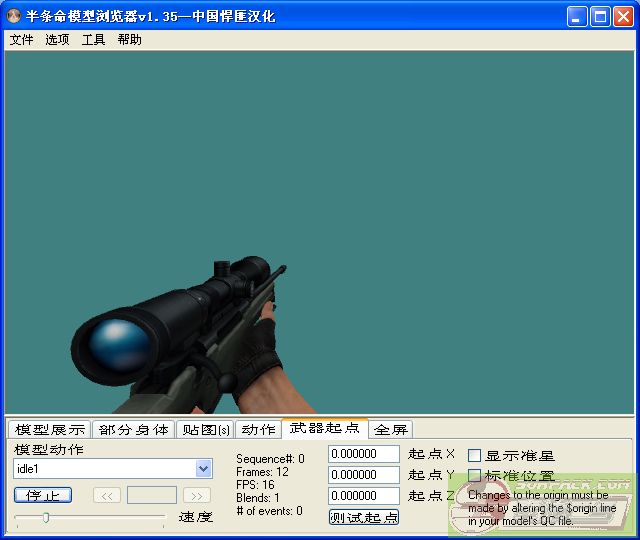
Task: Click the 测试起点 button
Action: pyautogui.click(x=364, y=517)
